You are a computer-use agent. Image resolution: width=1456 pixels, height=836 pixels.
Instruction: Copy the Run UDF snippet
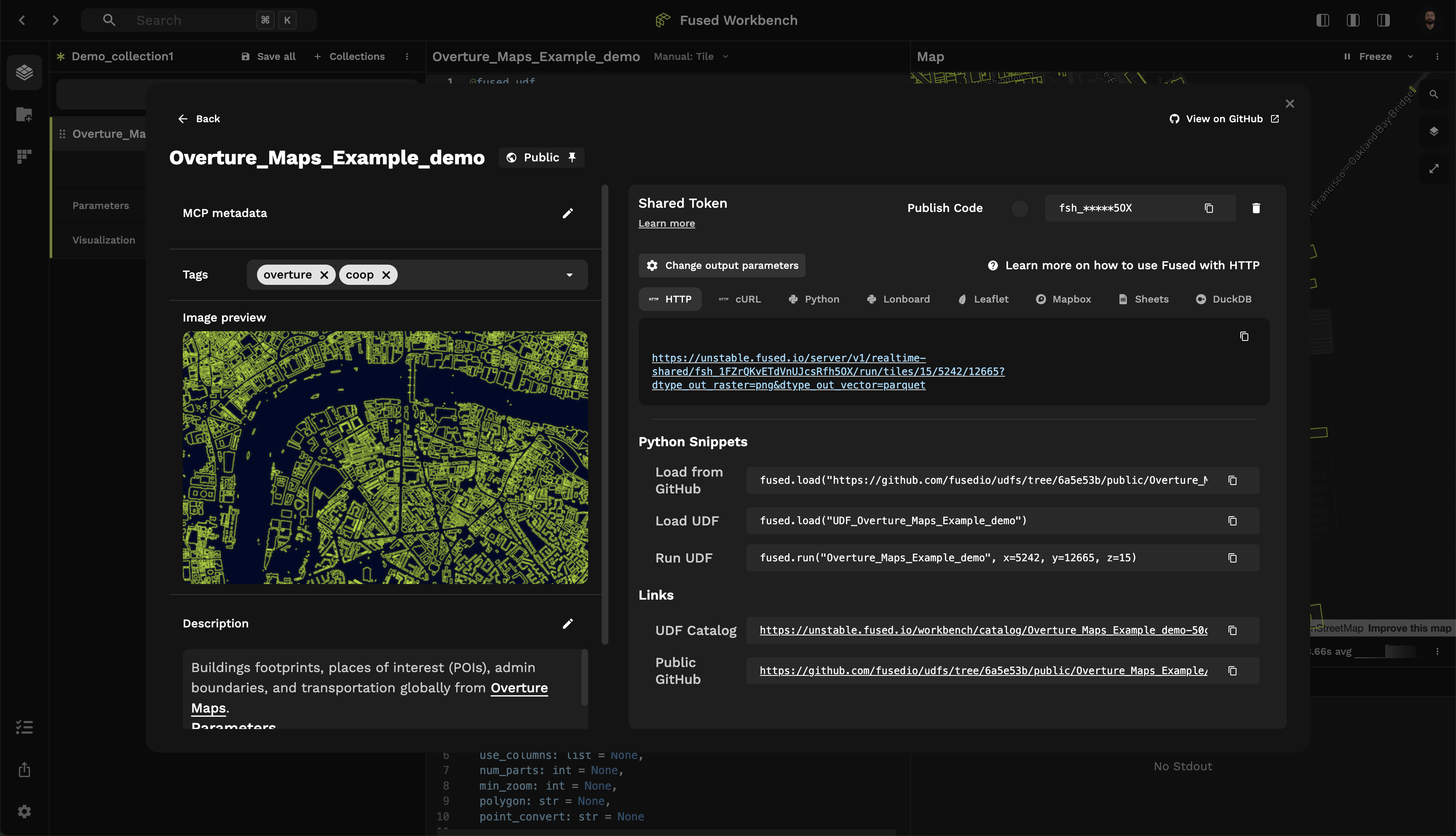[x=1232, y=558]
